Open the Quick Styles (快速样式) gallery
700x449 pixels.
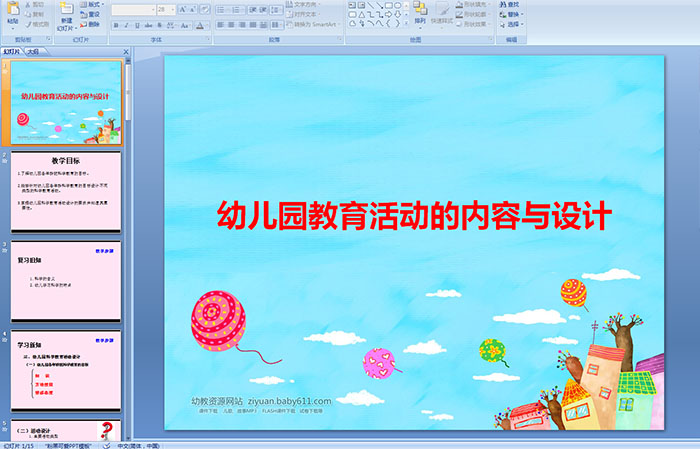point(442,14)
